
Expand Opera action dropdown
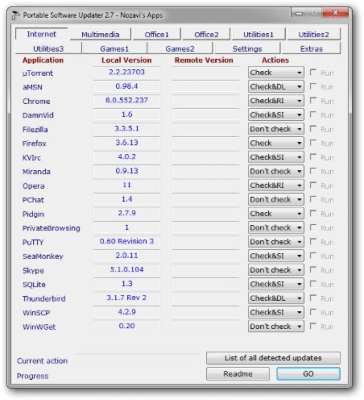pos(276,185)
